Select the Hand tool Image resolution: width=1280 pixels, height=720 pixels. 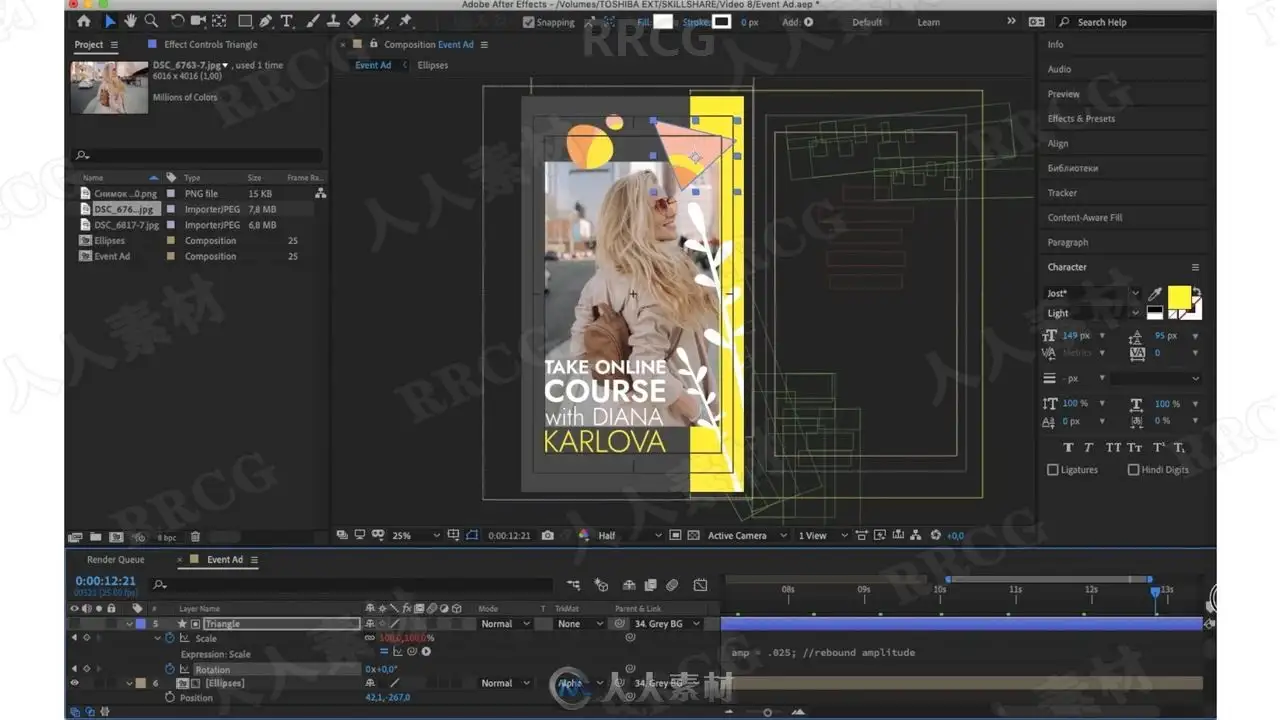click(131, 21)
